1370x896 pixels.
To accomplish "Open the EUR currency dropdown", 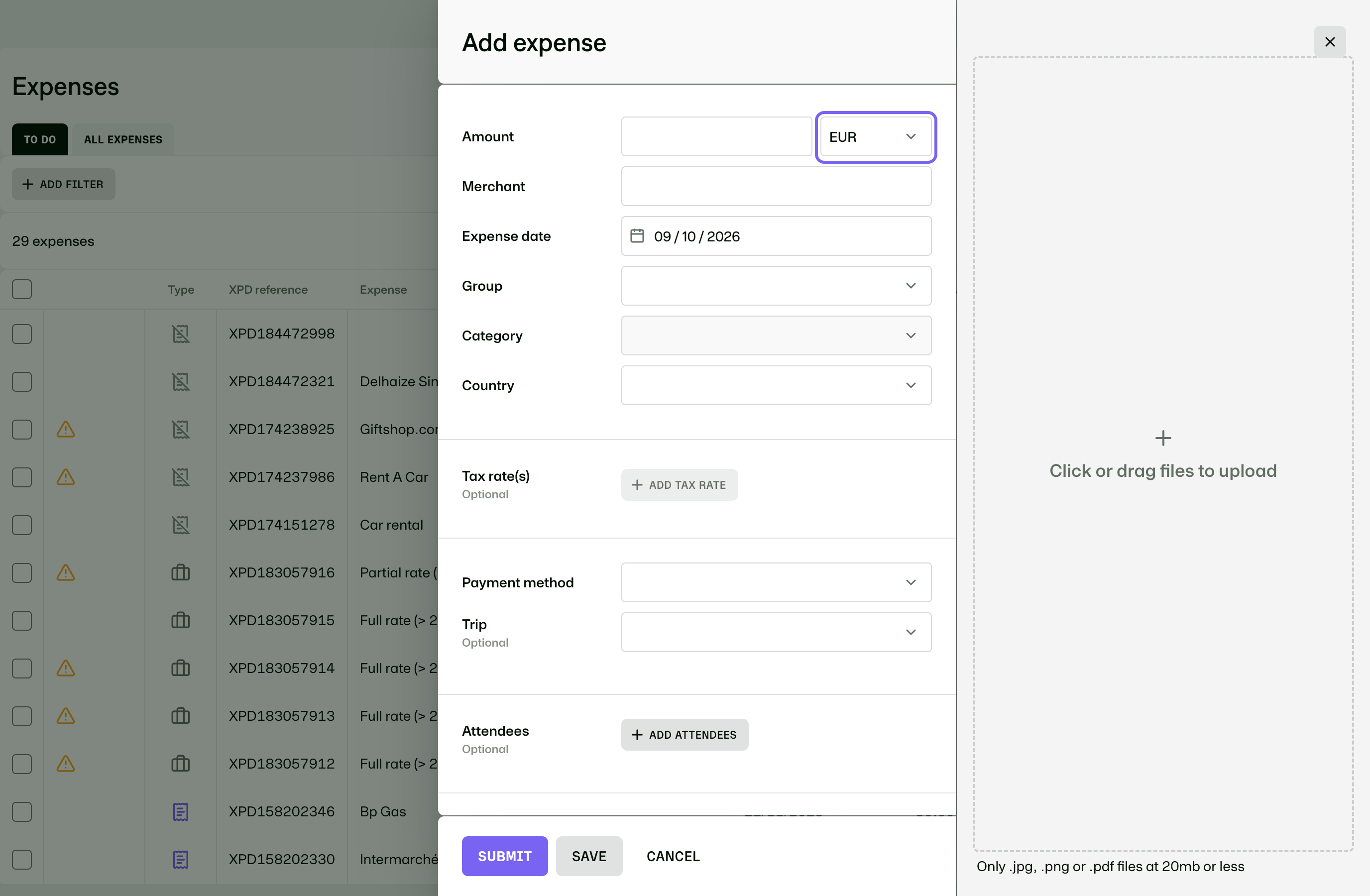I will 876,136.
